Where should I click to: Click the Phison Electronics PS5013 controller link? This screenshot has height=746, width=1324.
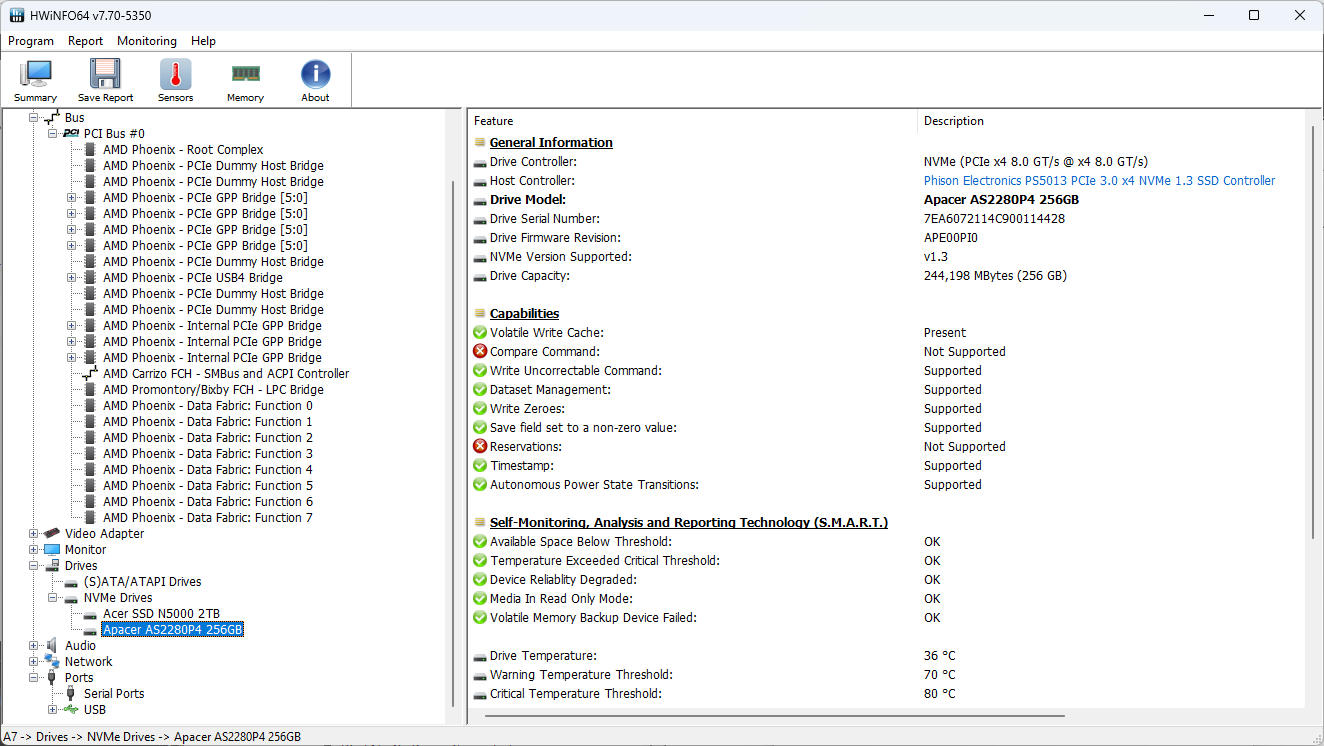point(1099,181)
